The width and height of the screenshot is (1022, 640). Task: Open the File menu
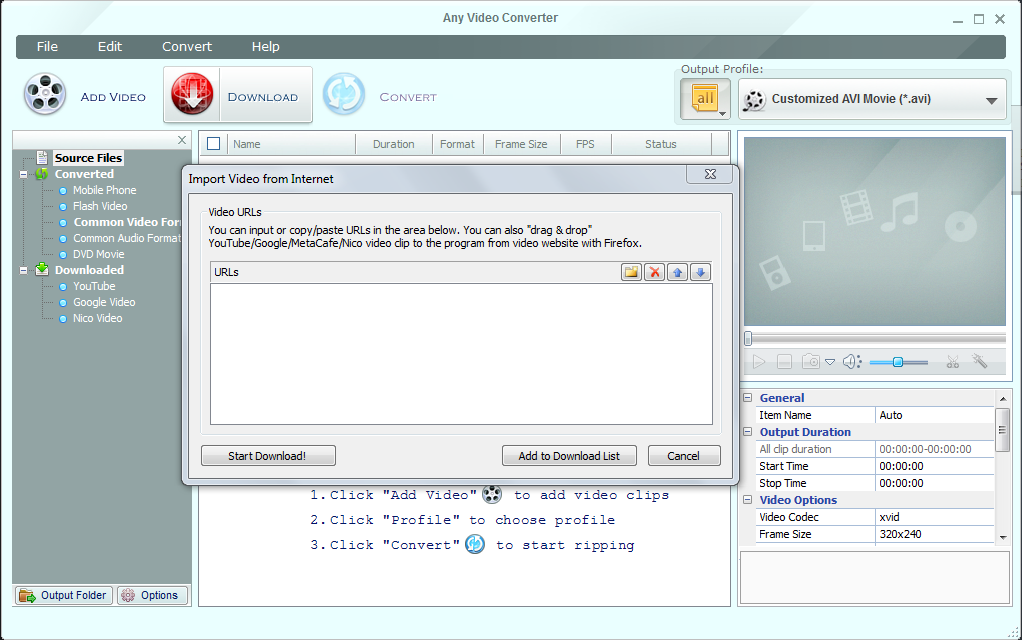47,46
